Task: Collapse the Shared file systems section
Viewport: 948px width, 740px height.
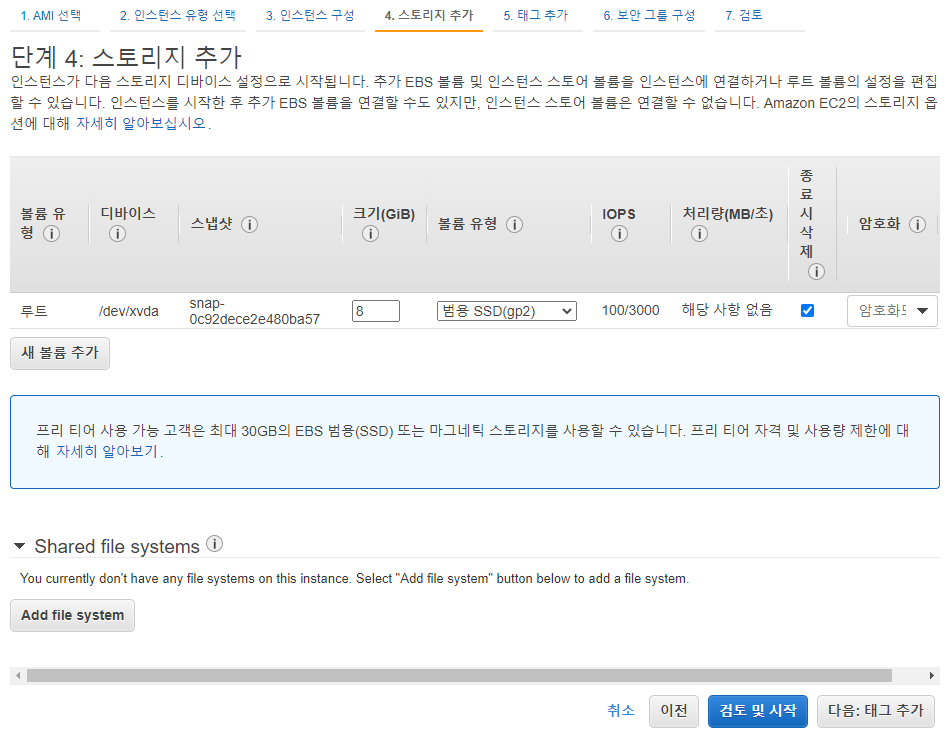Action: pos(19,546)
